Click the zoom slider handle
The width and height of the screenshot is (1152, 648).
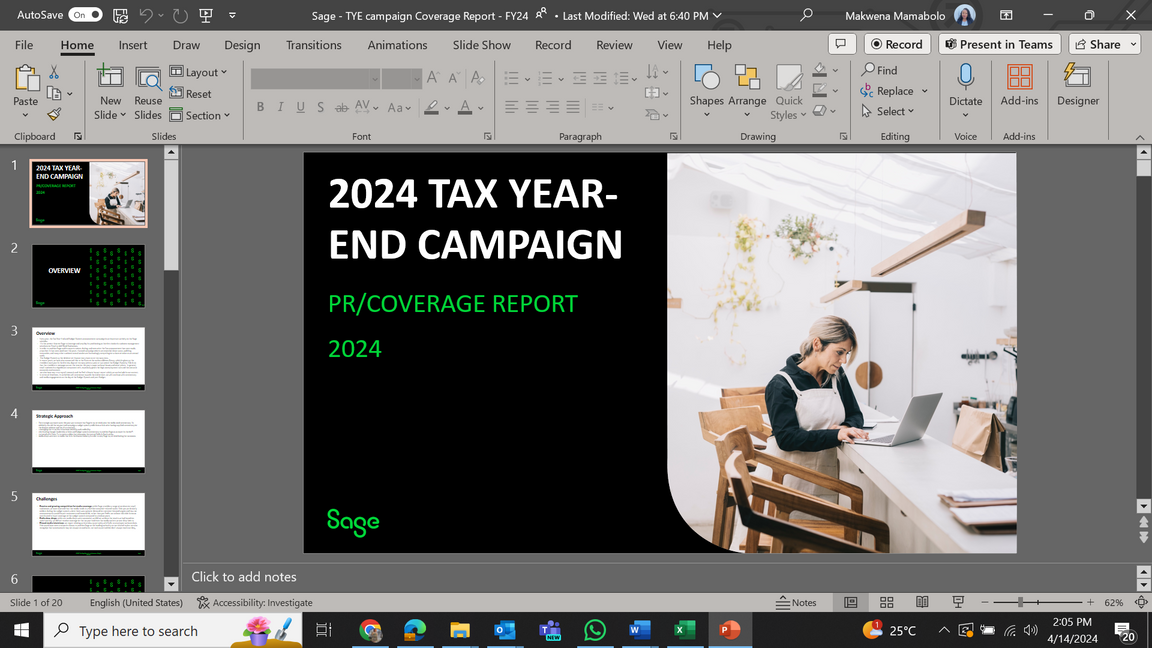(x=1020, y=602)
